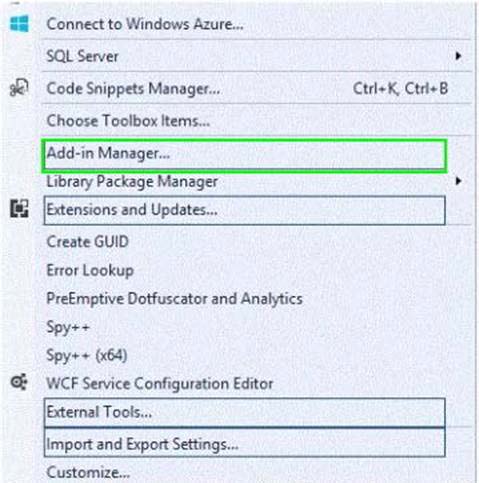The height and width of the screenshot is (483, 479).
Task: Click the WCF Service Configuration gear icon
Action: pyautogui.click(x=19, y=382)
